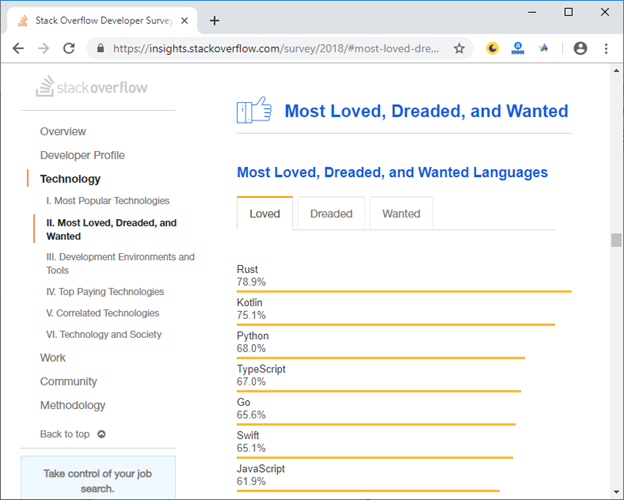Go to Development Environments and Tools
The height and width of the screenshot is (500, 624).
[x=120, y=264]
